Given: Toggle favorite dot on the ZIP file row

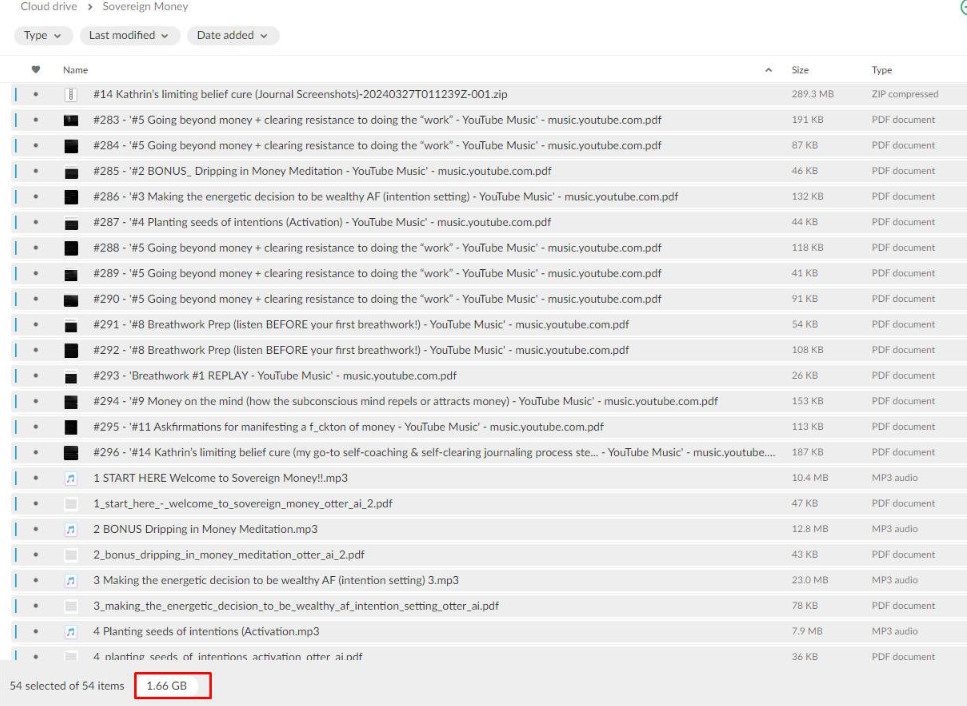Looking at the screenshot, I should (x=36, y=94).
